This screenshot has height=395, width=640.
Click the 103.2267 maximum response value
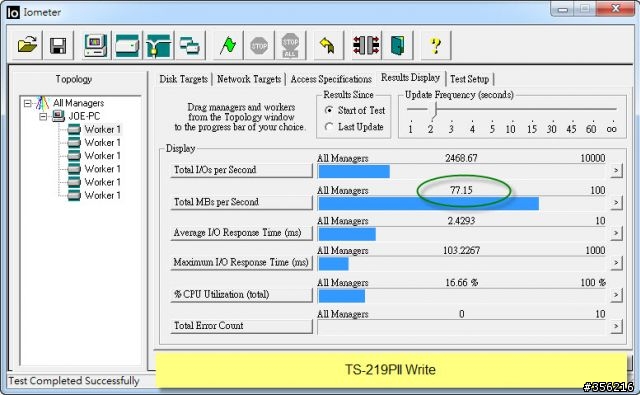pos(461,250)
